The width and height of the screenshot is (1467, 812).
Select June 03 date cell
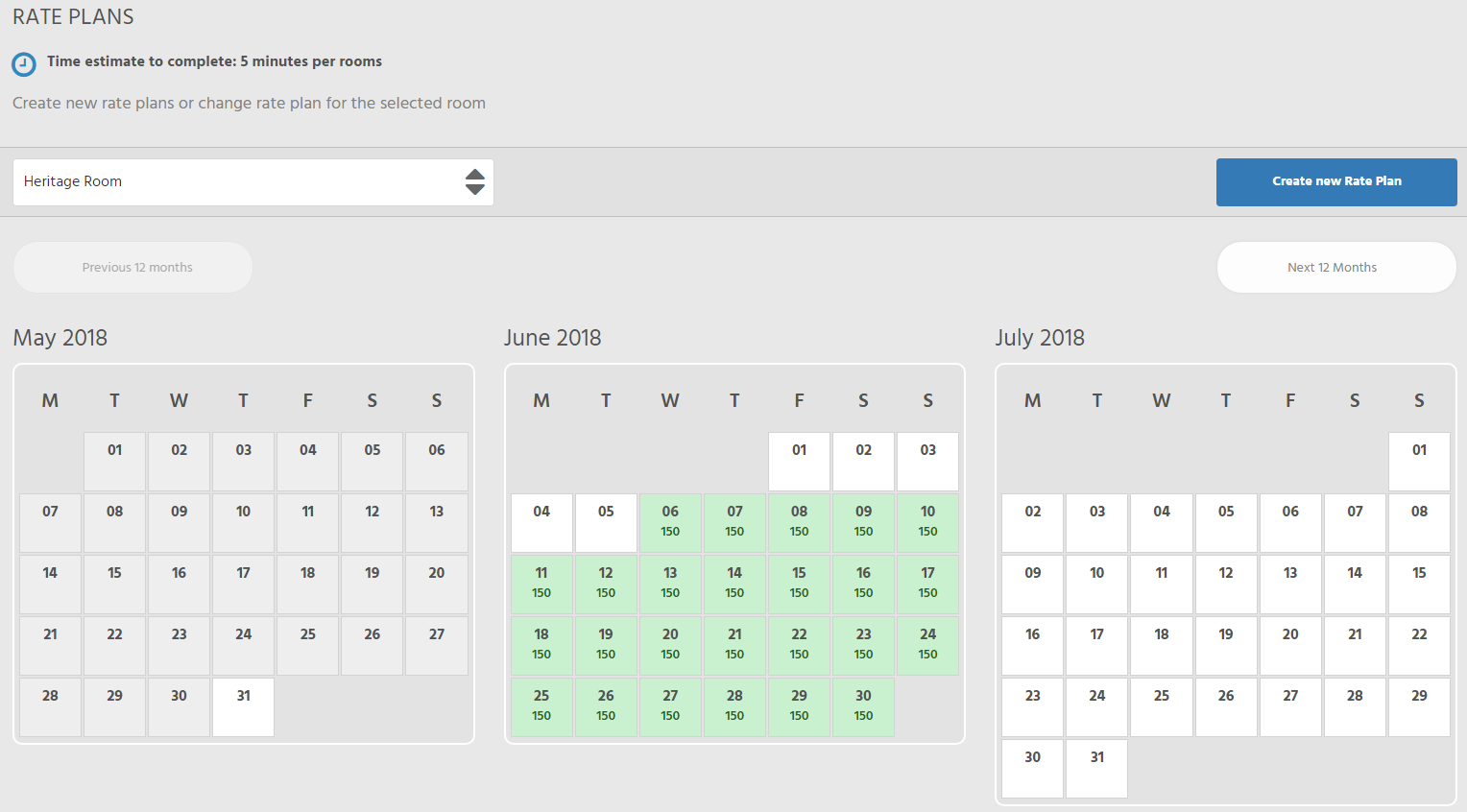coord(928,462)
